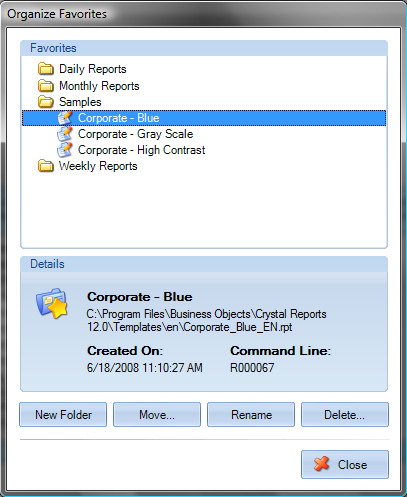The image size is (407, 497).
Task: Select the Daily Reports folder
Action: click(x=93, y=69)
